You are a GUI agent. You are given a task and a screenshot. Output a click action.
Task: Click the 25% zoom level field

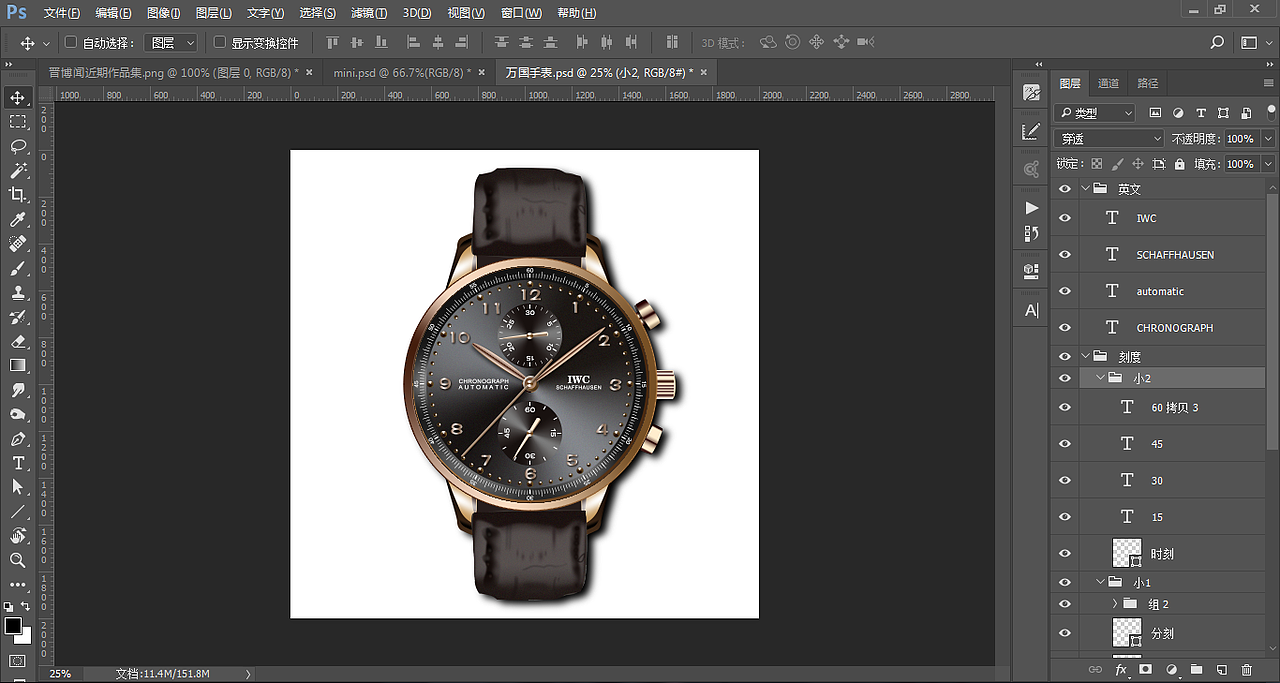click(x=60, y=674)
